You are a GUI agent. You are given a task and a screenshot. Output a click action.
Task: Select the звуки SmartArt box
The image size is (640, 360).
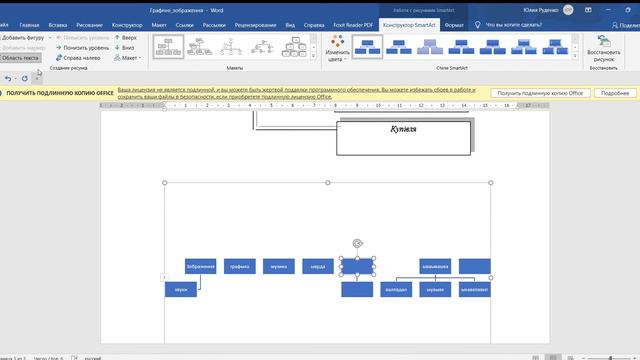(181, 289)
